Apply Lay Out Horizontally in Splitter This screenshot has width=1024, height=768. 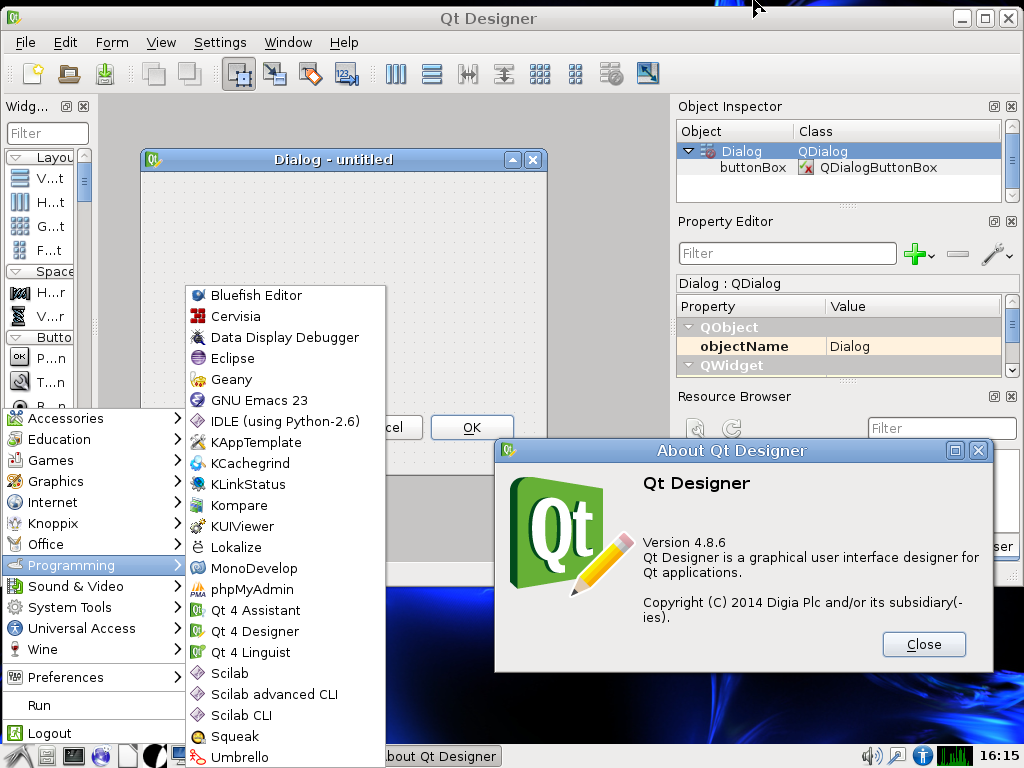pos(468,73)
